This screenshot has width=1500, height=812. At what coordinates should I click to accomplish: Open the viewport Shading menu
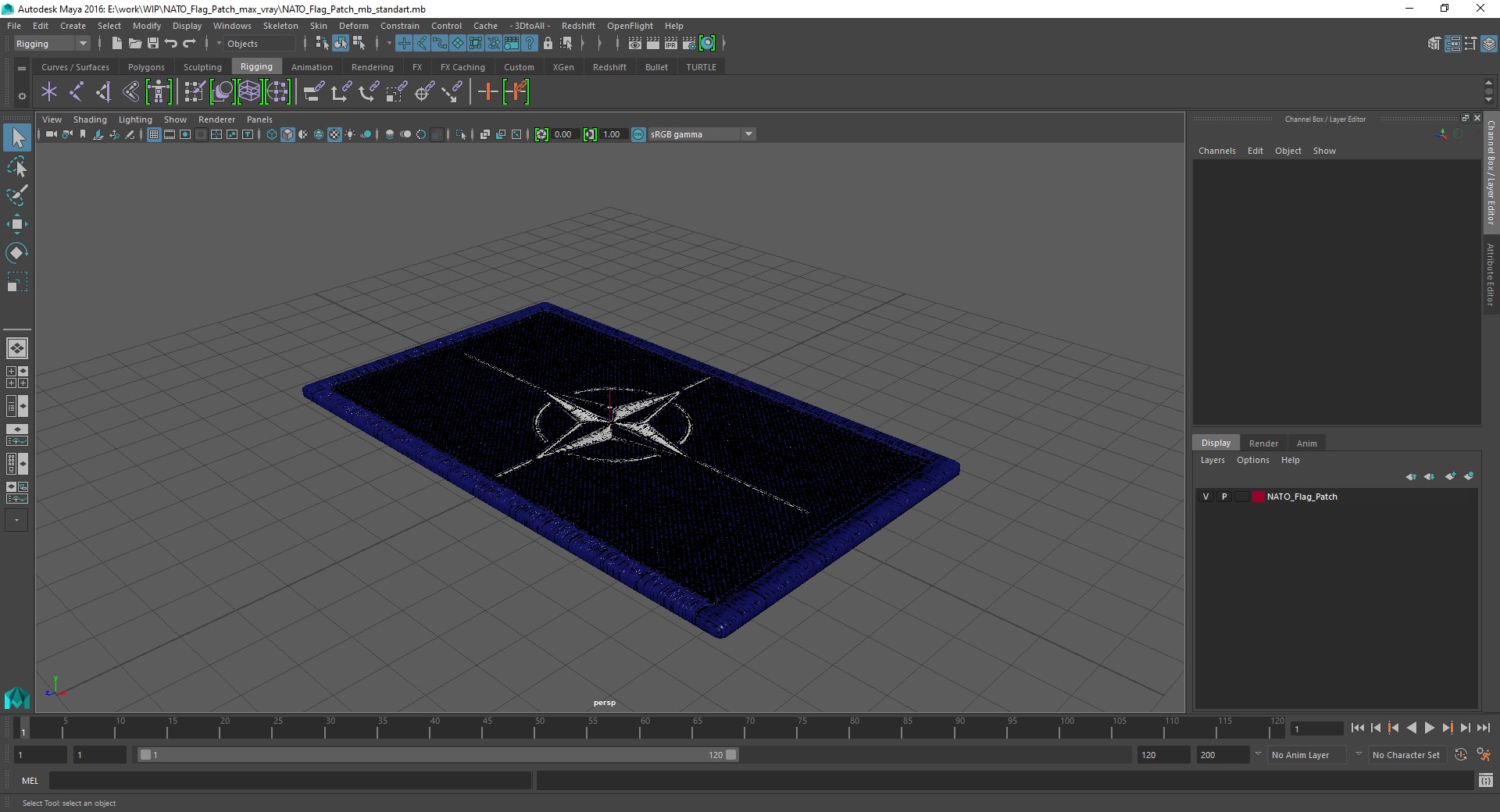[x=90, y=119]
